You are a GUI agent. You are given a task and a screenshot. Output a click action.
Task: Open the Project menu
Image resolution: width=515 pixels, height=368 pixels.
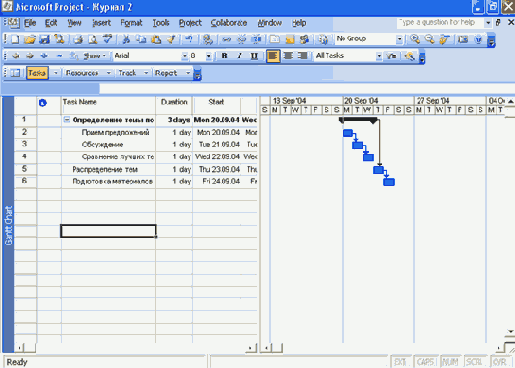[x=190, y=23]
